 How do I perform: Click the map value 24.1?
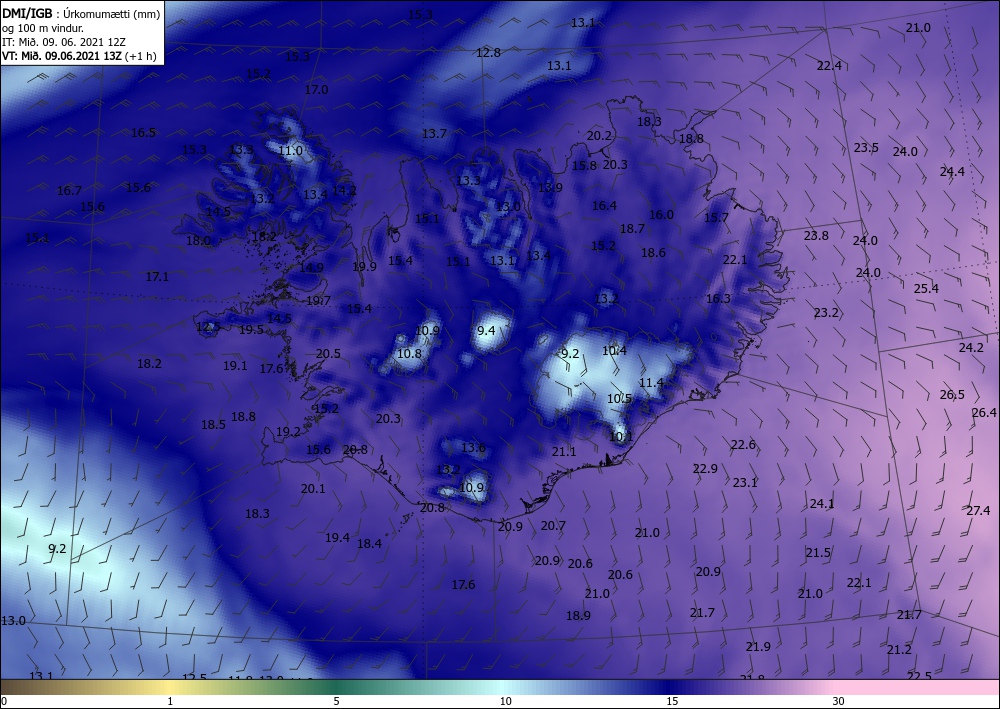tap(821, 504)
